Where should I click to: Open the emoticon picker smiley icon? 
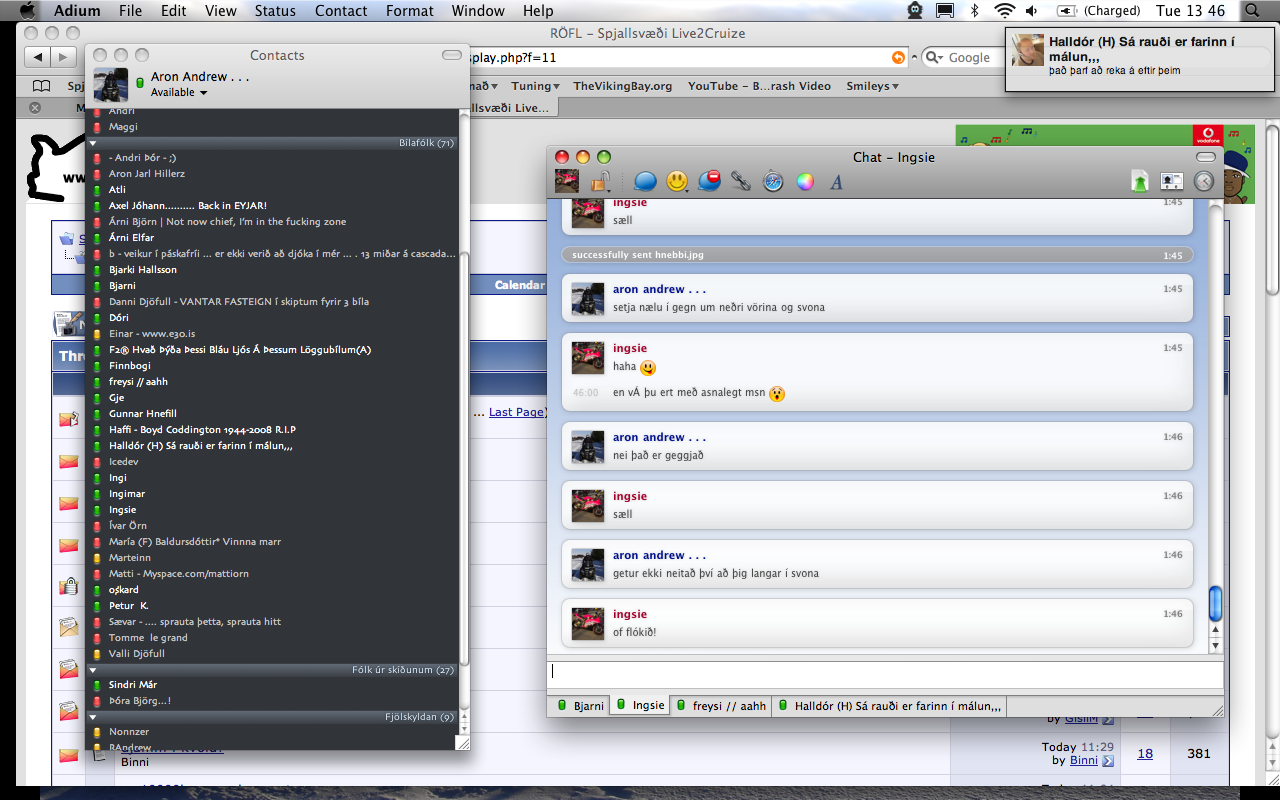tap(677, 181)
